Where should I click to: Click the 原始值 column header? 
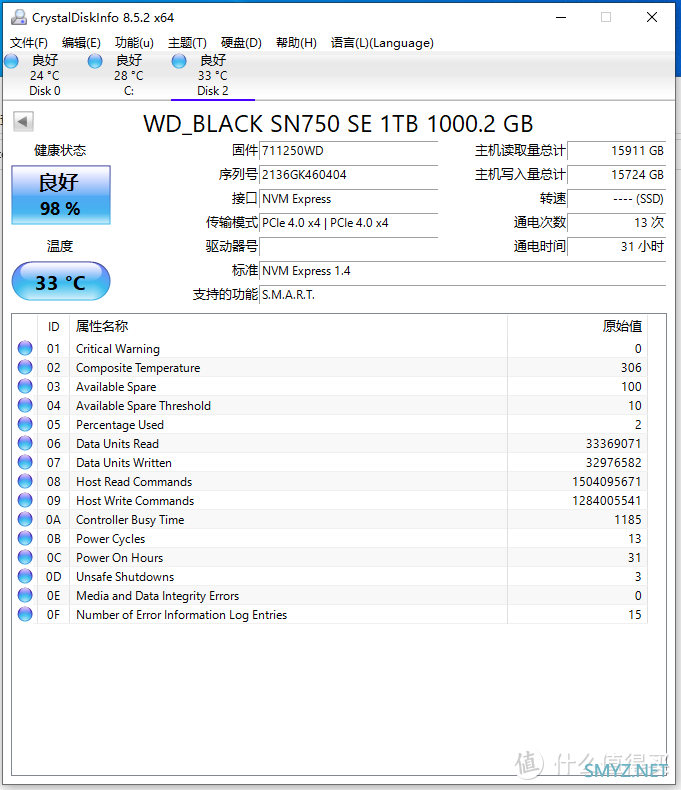pyautogui.click(x=577, y=326)
